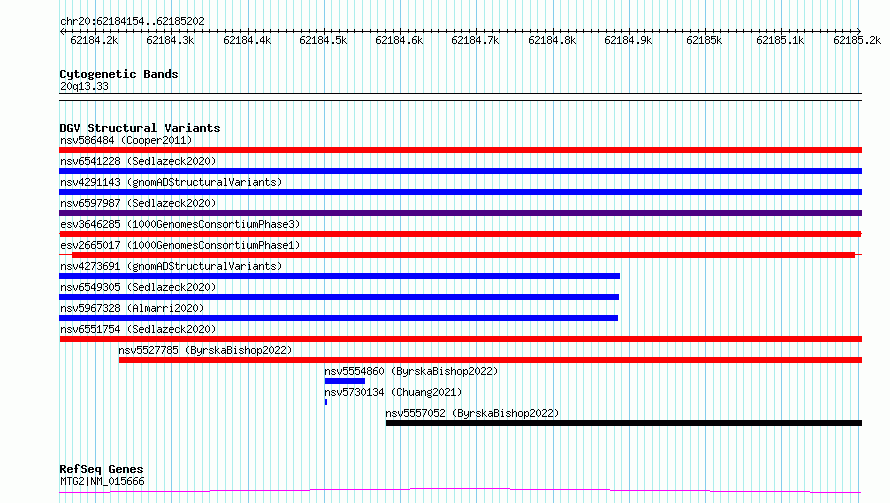Click the red bar under nsv5527785
The image size is (890, 503).
490,360
